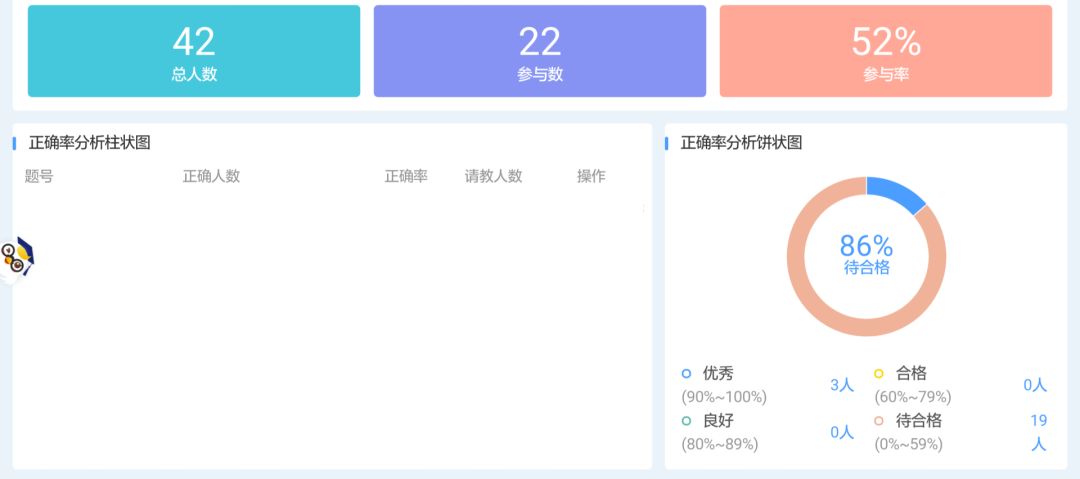Click the 3人 count for 优秀
Screen dimensions: 1080x479
[x=842, y=385]
